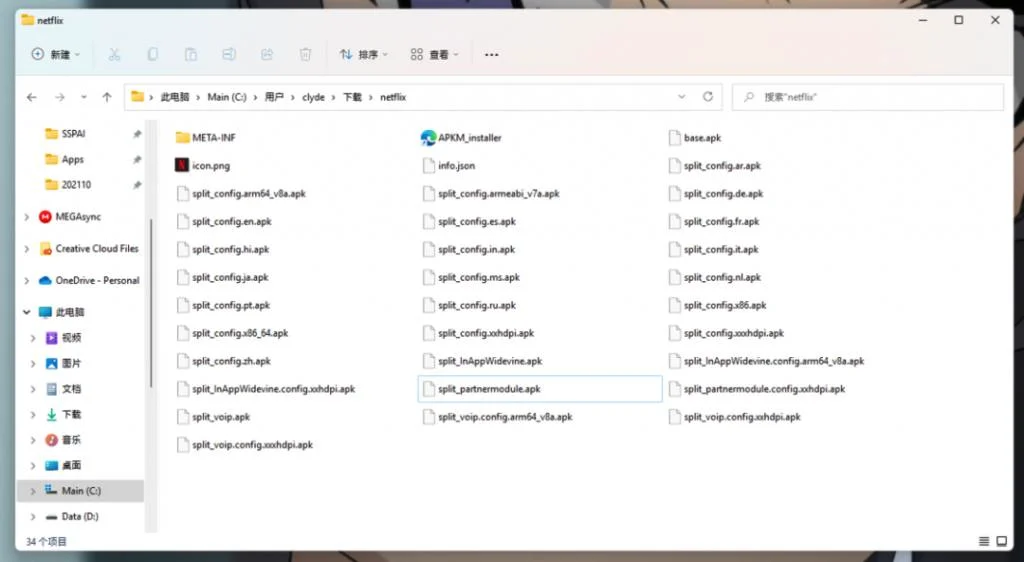This screenshot has width=1024, height=562.
Task: Expand the 视频 (Videos) node
Action: (x=33, y=338)
